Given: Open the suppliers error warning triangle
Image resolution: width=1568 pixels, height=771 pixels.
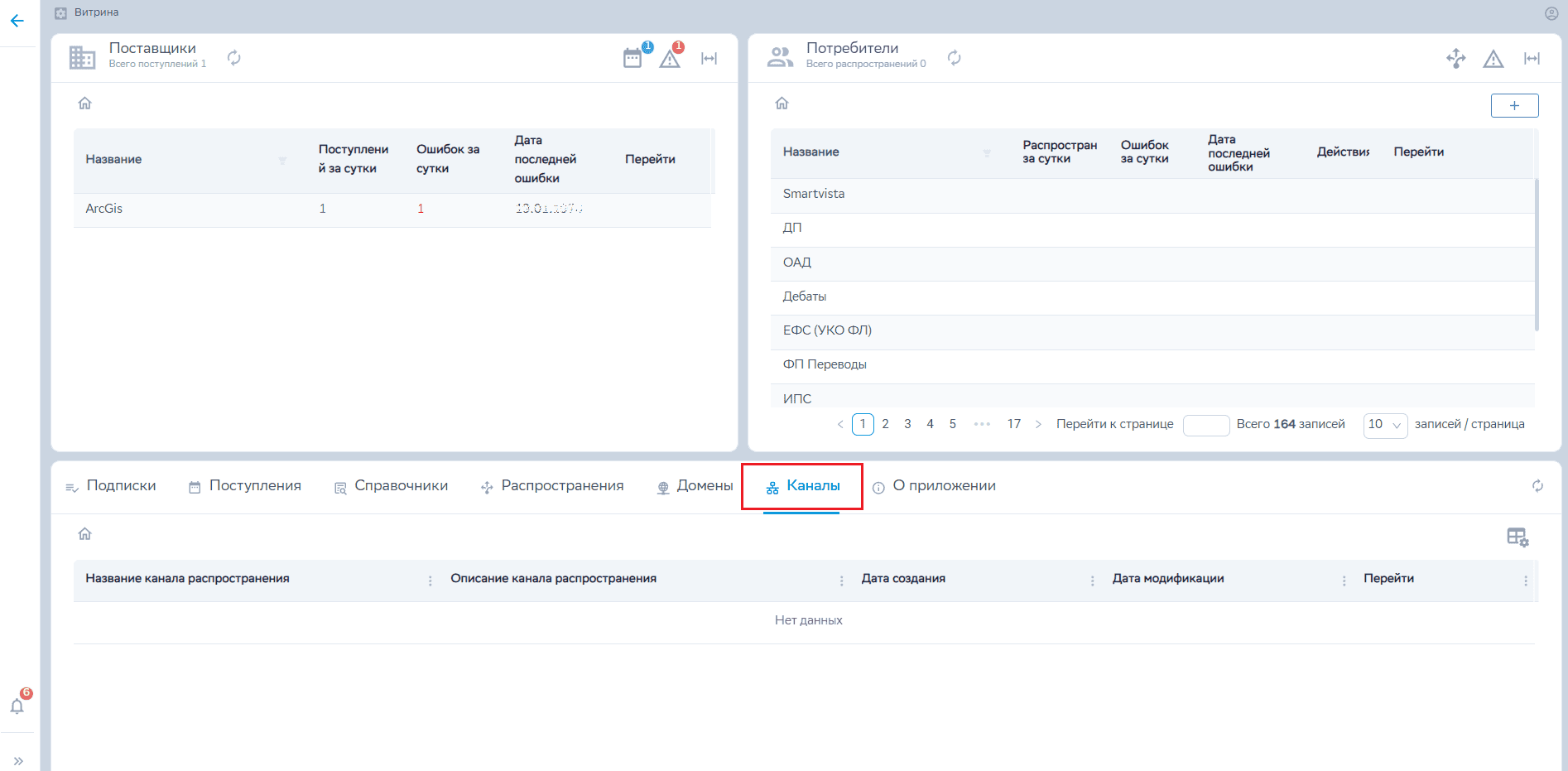Looking at the screenshot, I should coord(670,59).
